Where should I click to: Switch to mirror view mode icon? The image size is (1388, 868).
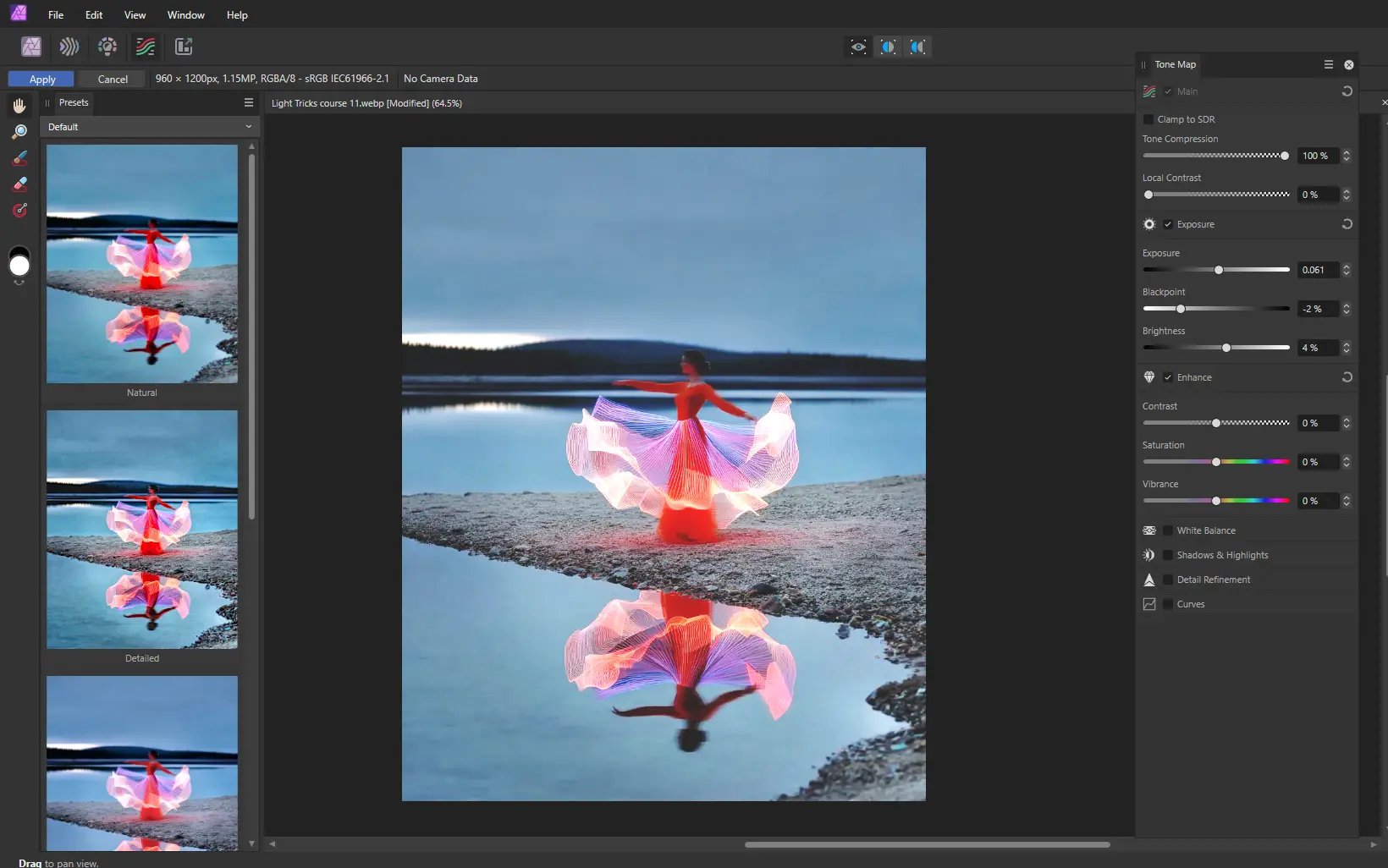(x=917, y=47)
